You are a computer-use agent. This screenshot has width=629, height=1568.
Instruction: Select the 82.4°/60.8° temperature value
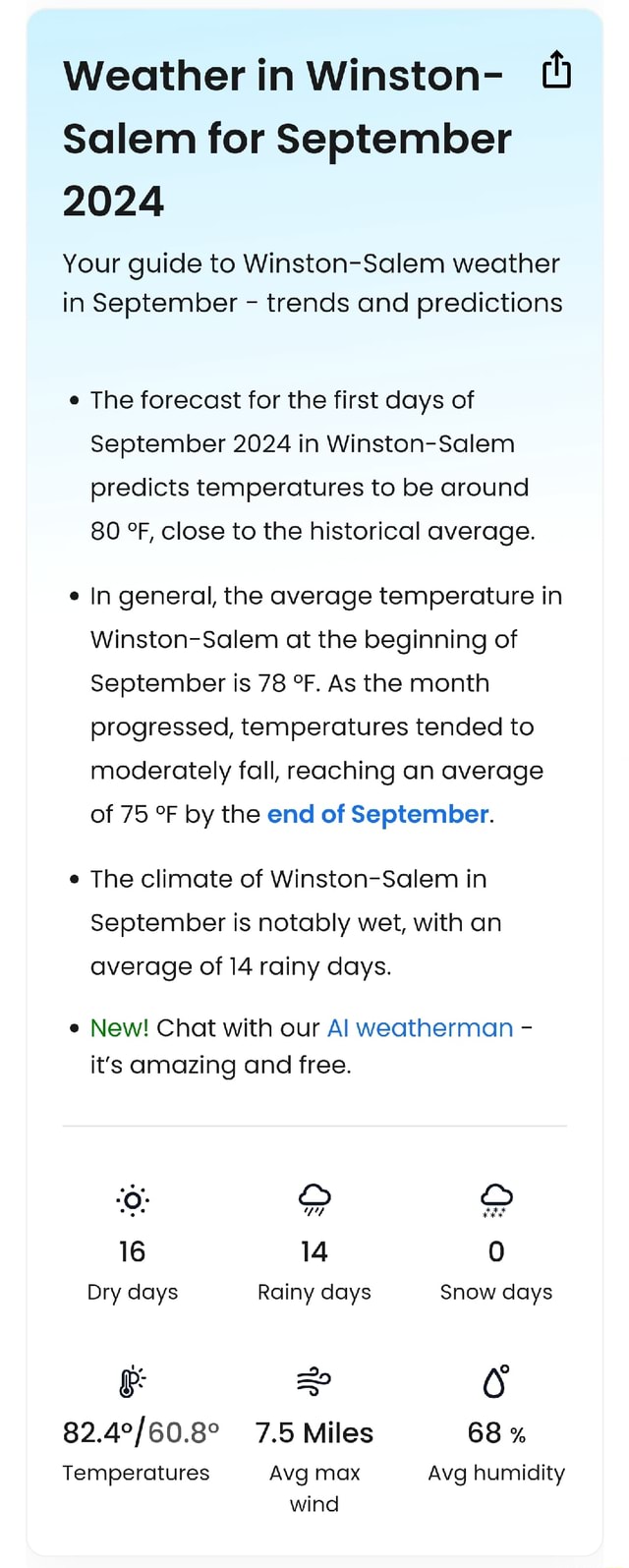click(x=137, y=1432)
